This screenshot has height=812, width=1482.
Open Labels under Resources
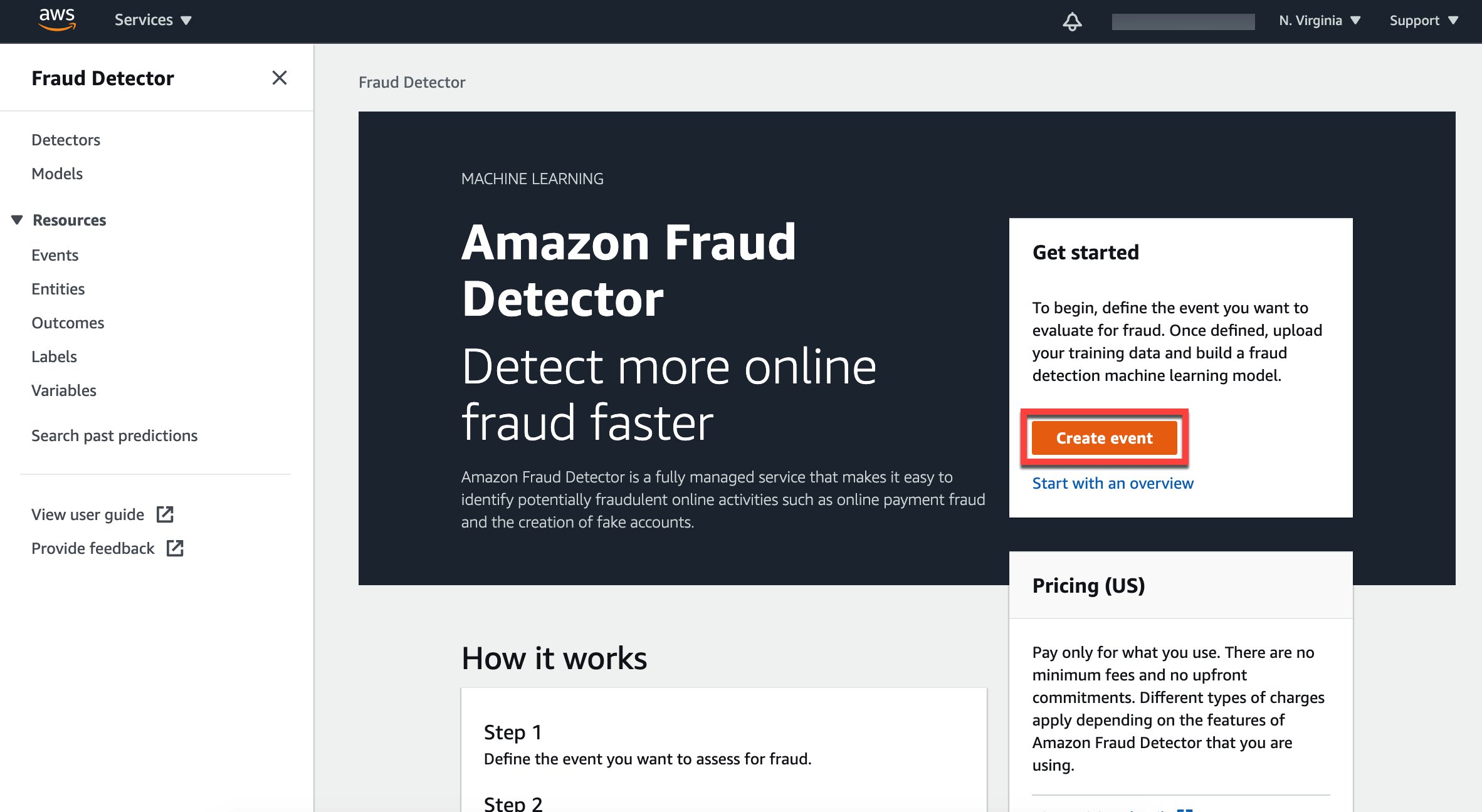pos(54,357)
